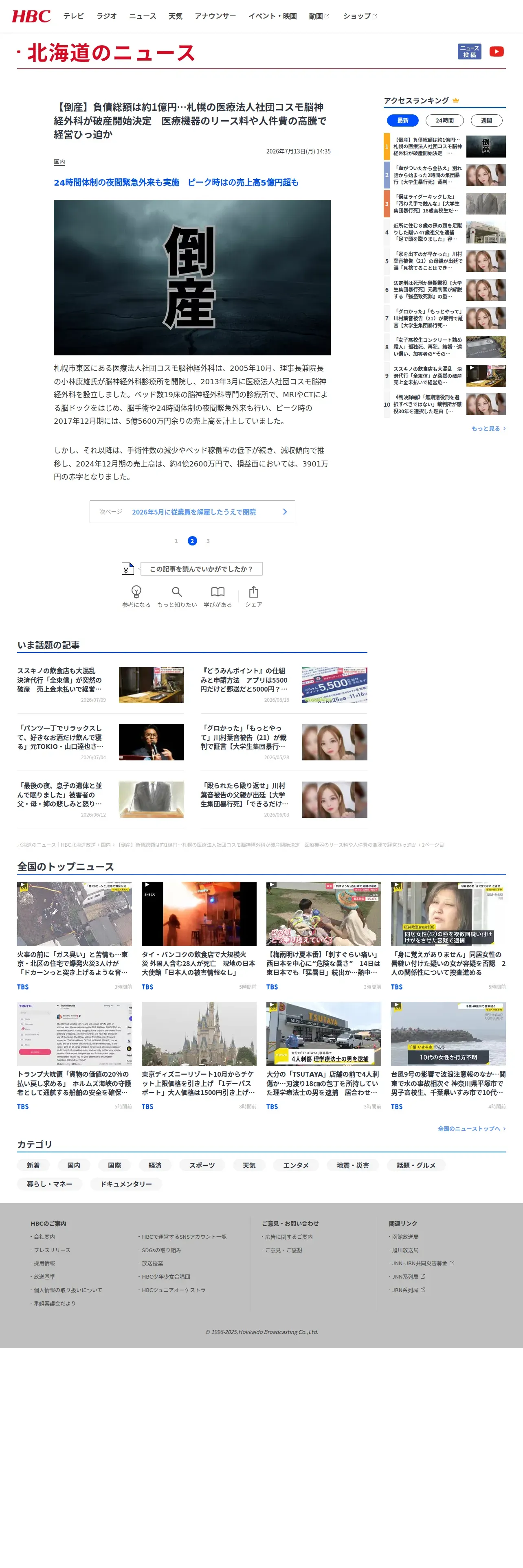The height and width of the screenshot is (1568, 523).
Task: Select the 地震・災害 category
Action: (353, 1165)
